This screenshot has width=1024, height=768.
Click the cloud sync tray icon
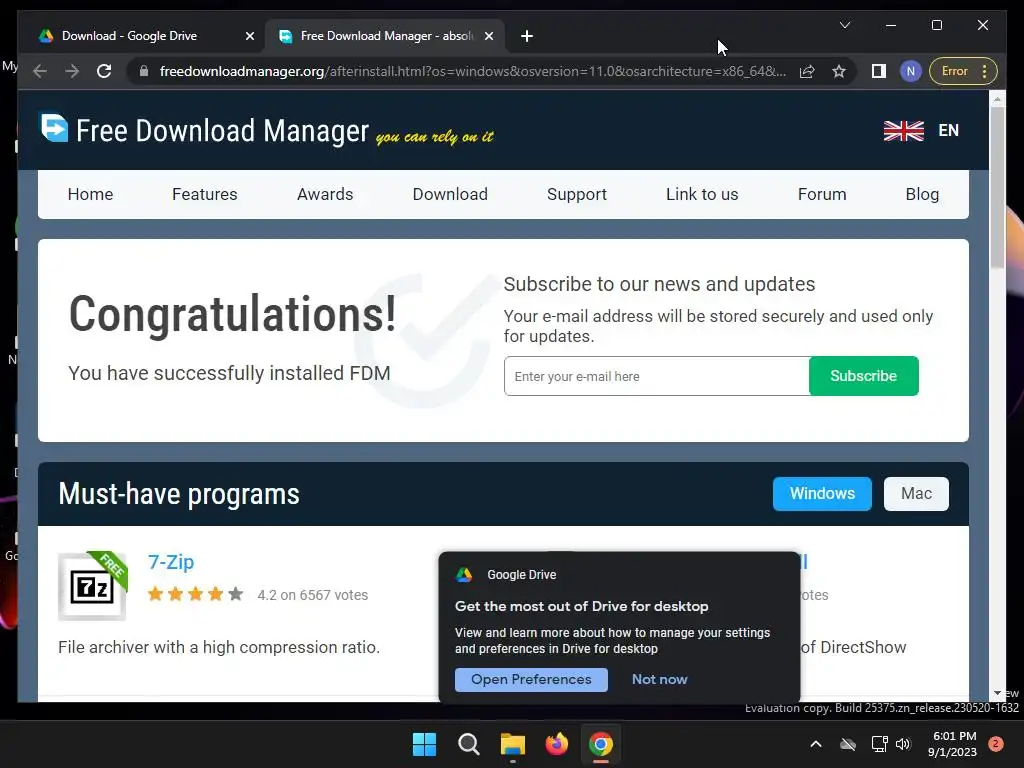[x=848, y=744]
